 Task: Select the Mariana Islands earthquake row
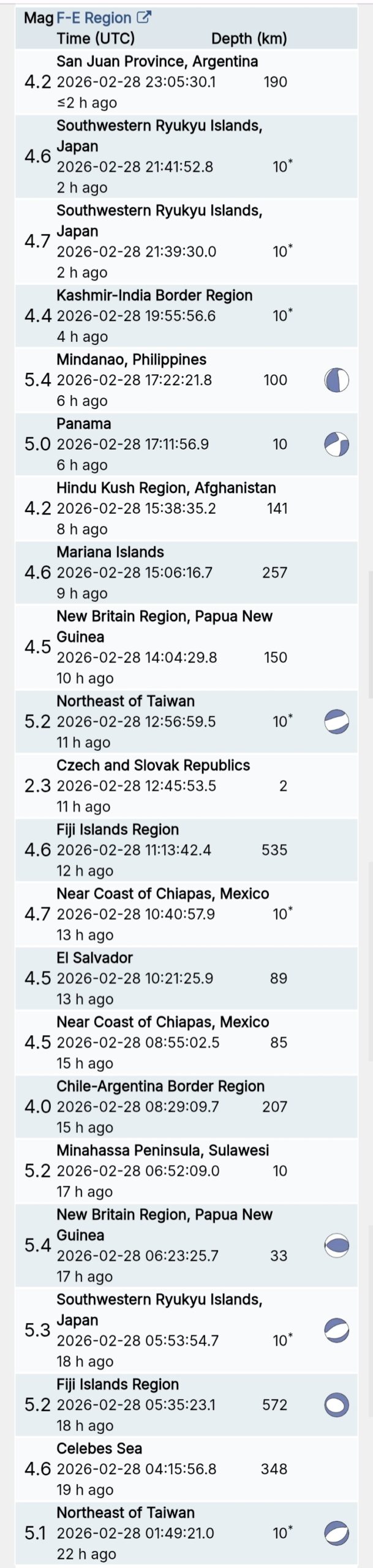110,552
